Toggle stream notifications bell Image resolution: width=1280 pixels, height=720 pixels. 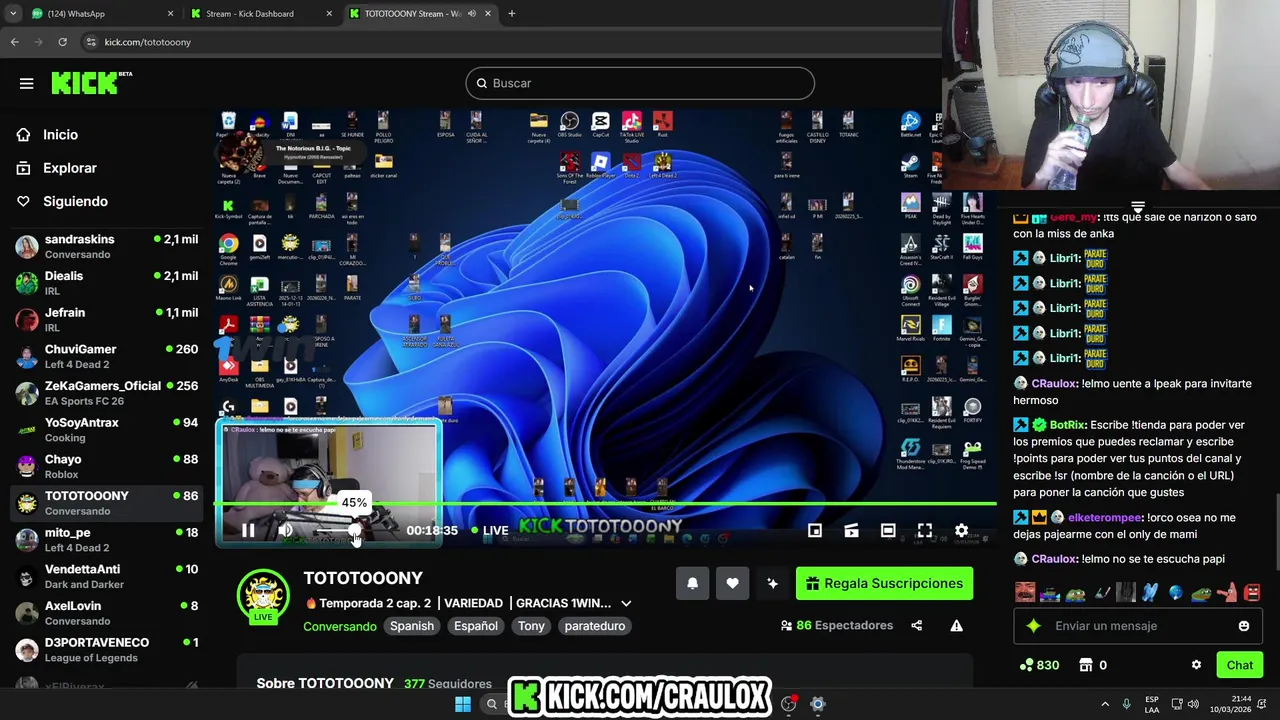point(692,583)
